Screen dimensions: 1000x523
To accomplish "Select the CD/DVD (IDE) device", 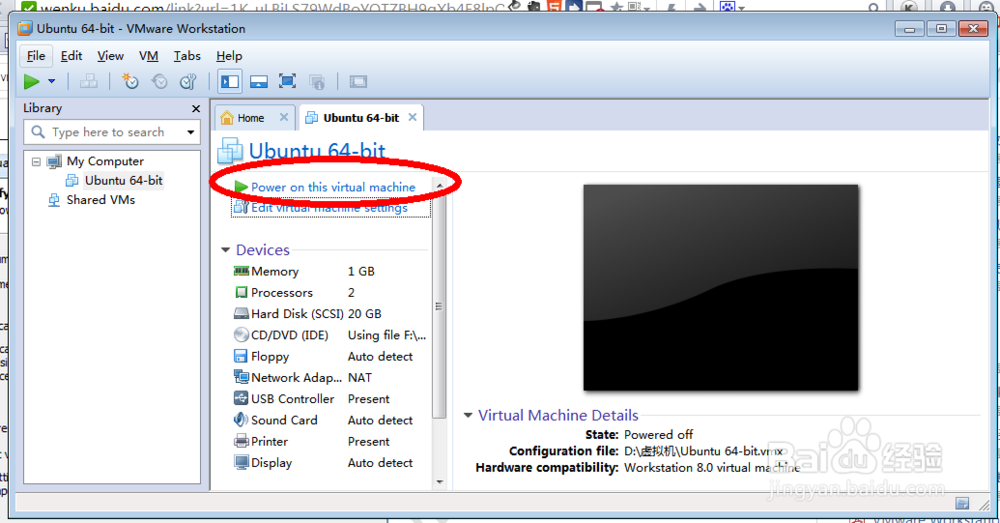I will pos(330,335).
